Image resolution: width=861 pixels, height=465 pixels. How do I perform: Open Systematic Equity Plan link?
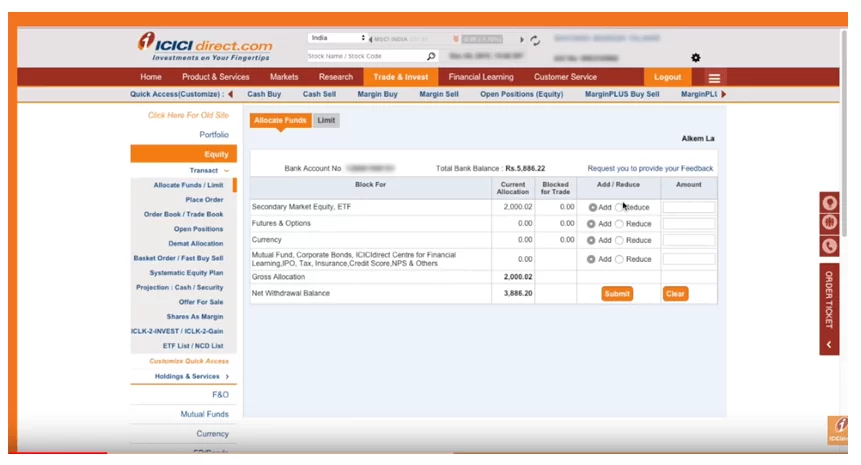186,273
